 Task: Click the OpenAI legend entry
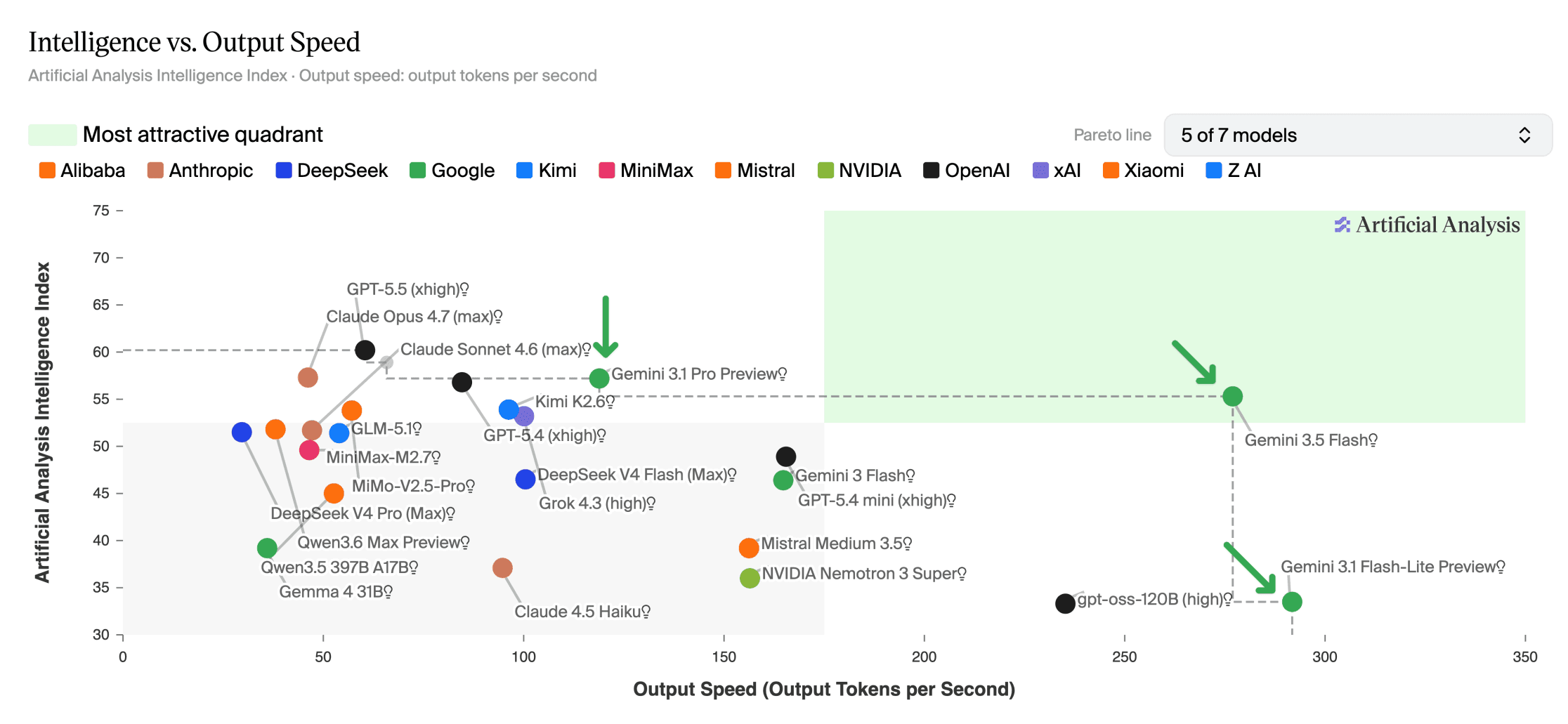point(967,171)
